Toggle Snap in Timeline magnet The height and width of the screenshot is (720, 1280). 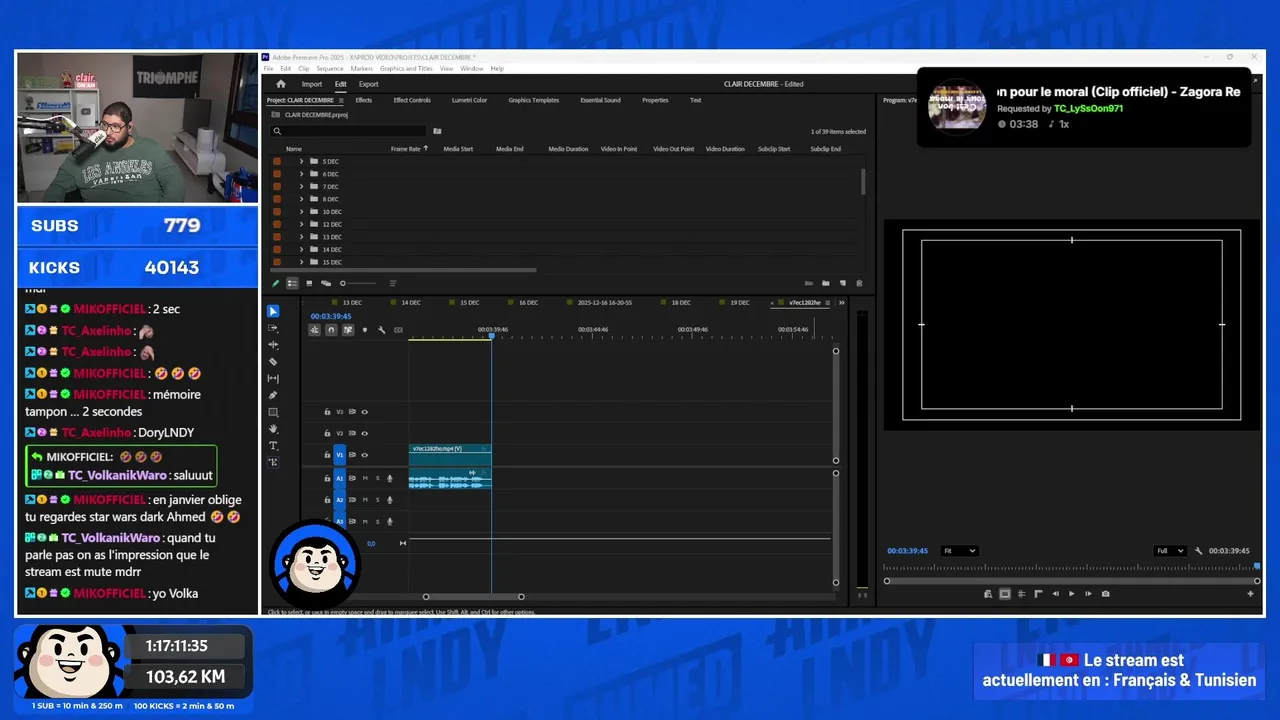pyautogui.click(x=331, y=330)
